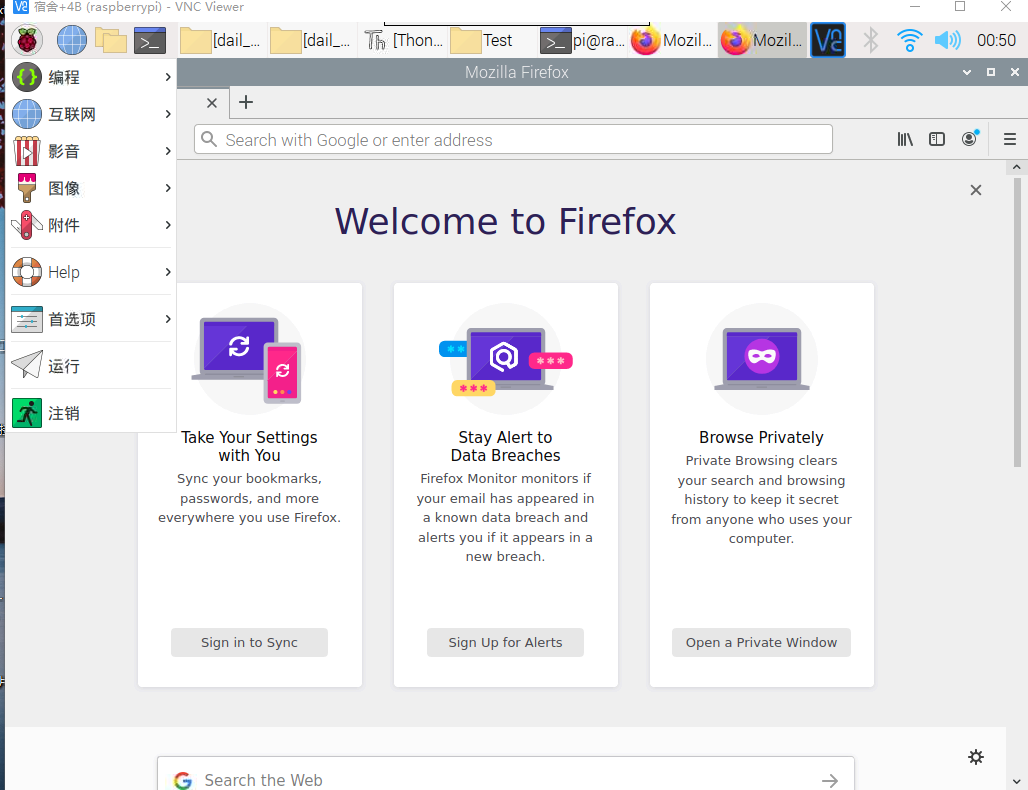
Task: Click the Bluetooth tray icon
Action: point(871,40)
